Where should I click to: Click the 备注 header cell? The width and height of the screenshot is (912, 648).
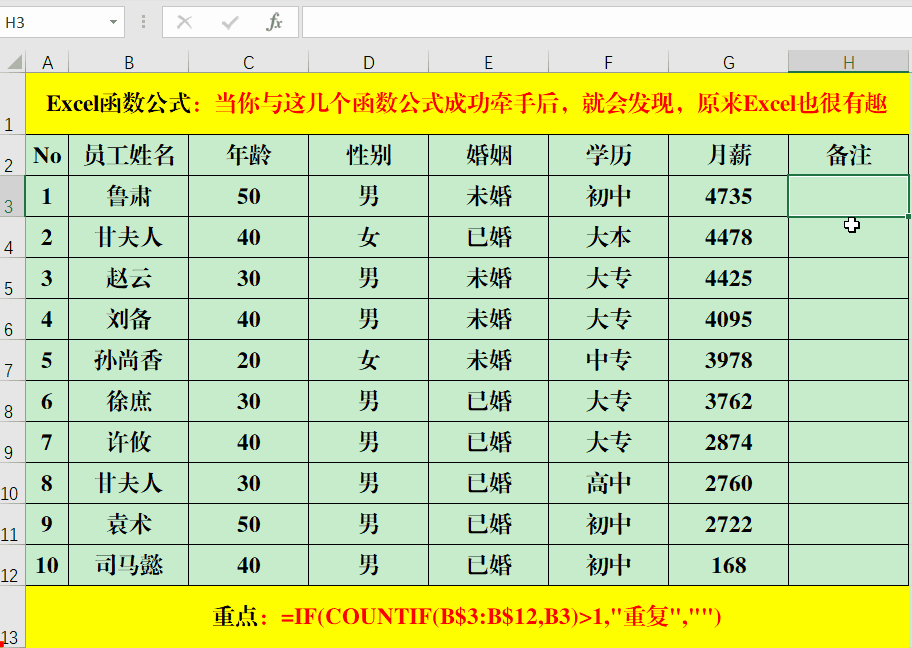(x=849, y=155)
